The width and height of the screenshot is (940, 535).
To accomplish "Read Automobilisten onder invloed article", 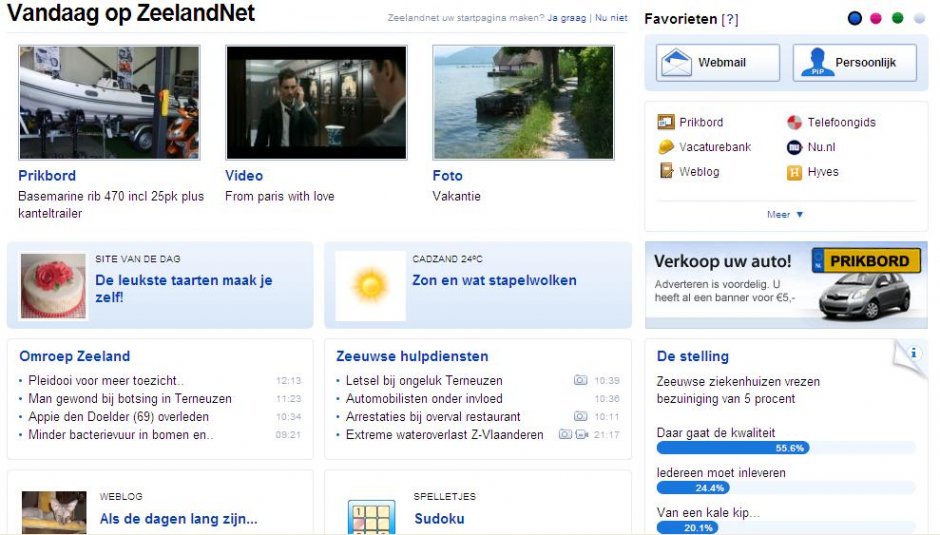I will tap(424, 398).
